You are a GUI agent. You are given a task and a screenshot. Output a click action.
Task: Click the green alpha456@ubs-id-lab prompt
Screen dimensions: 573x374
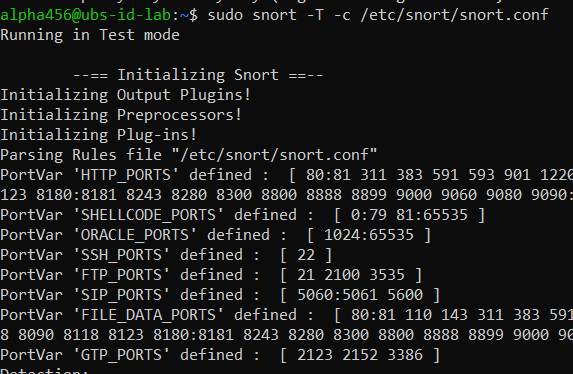(86, 15)
